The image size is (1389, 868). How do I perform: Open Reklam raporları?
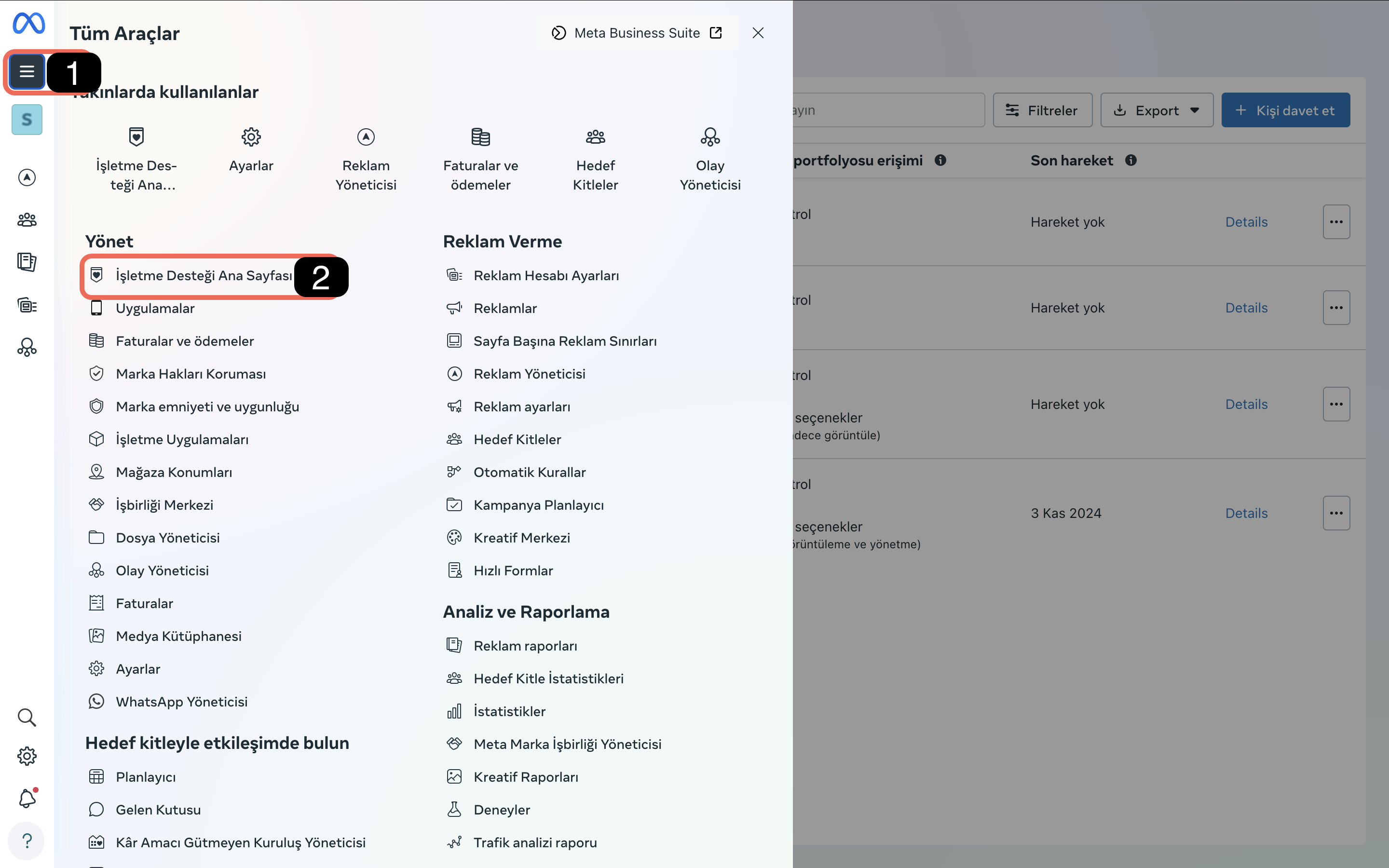[x=513, y=646]
